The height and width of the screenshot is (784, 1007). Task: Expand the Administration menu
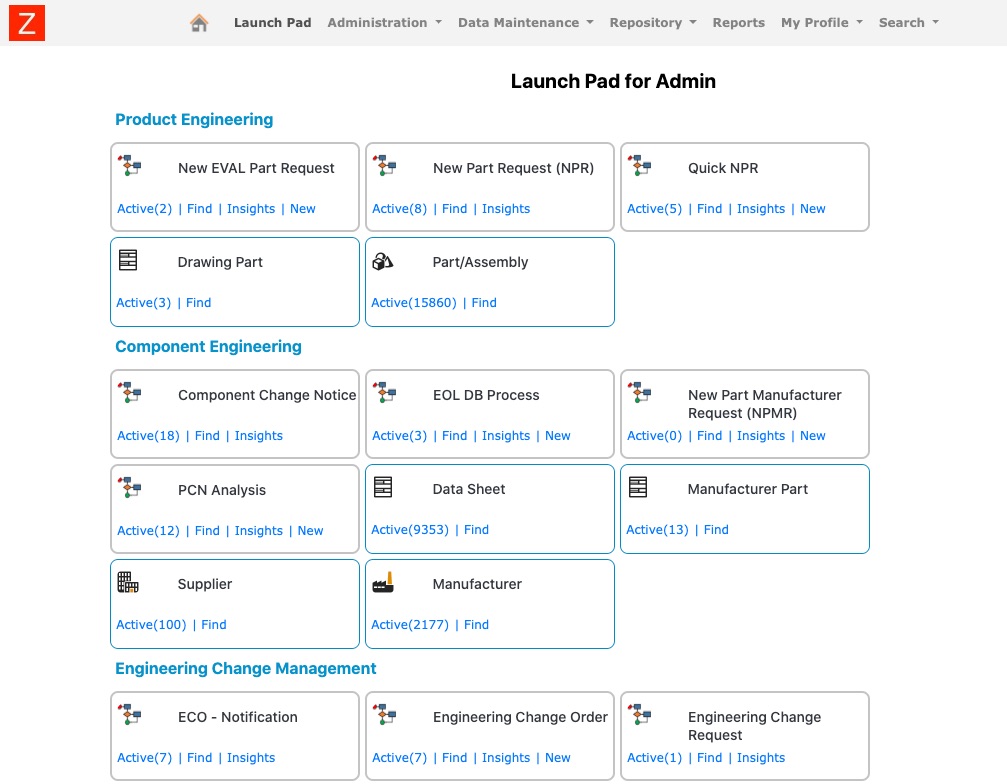click(x=384, y=22)
